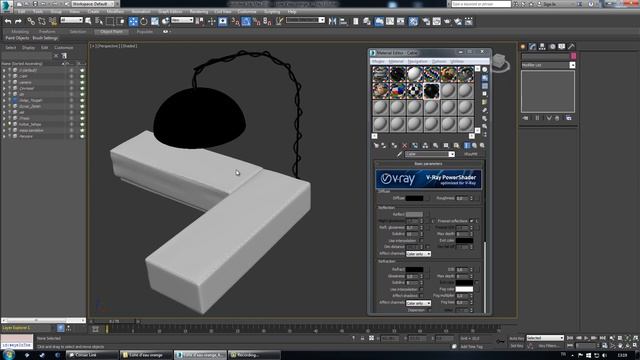Open the reference coordinate system View dropdown
This screenshot has width=640, height=360.
[182, 20]
